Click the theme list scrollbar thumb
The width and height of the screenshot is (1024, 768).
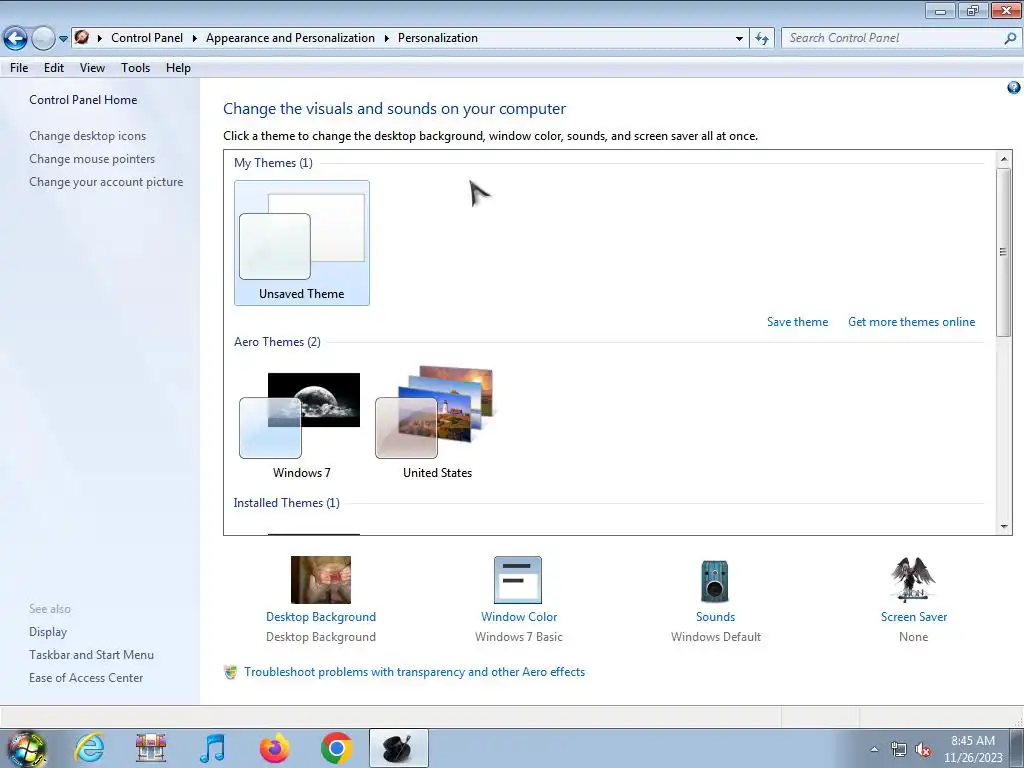point(1004,252)
